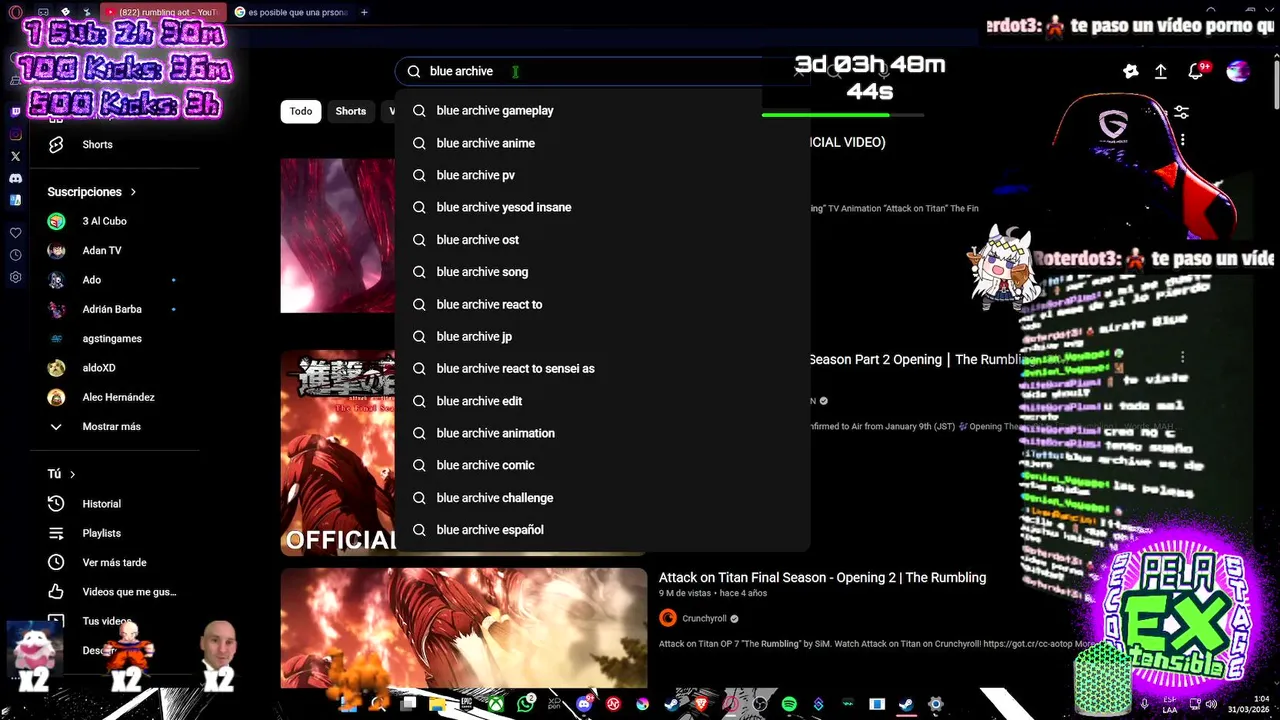Open agstingames channel in subscriptions

pos(113,338)
